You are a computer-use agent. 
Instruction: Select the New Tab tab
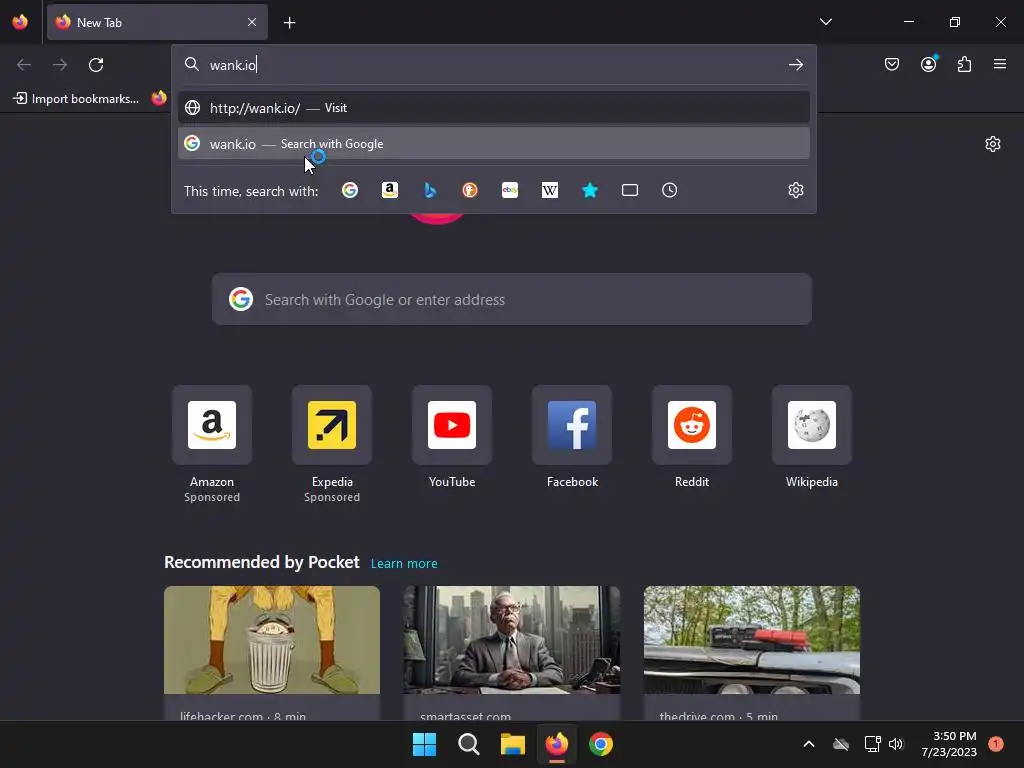pos(157,22)
